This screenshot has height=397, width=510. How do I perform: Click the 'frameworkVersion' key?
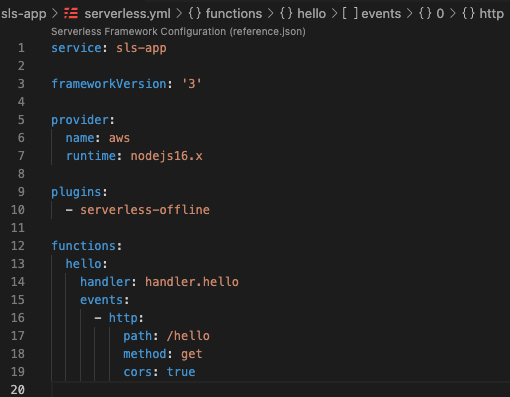pyautogui.click(x=109, y=84)
